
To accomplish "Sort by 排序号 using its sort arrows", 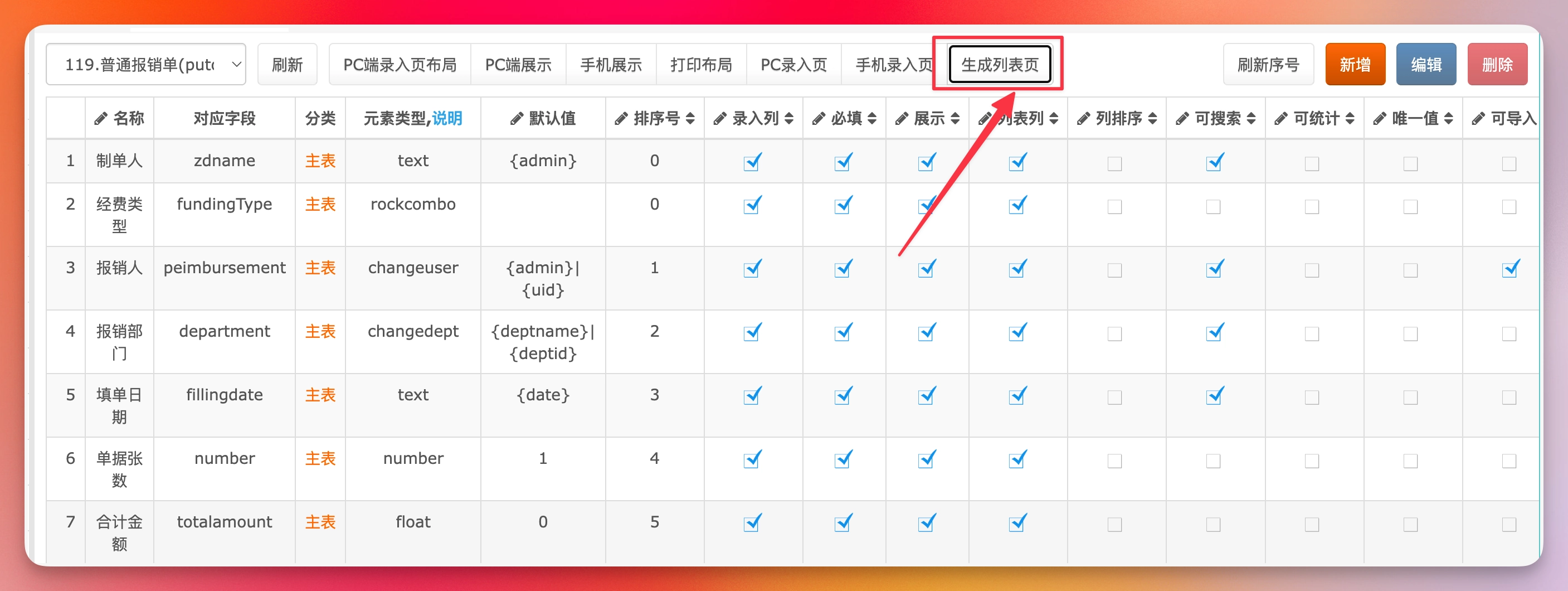I will click(690, 119).
